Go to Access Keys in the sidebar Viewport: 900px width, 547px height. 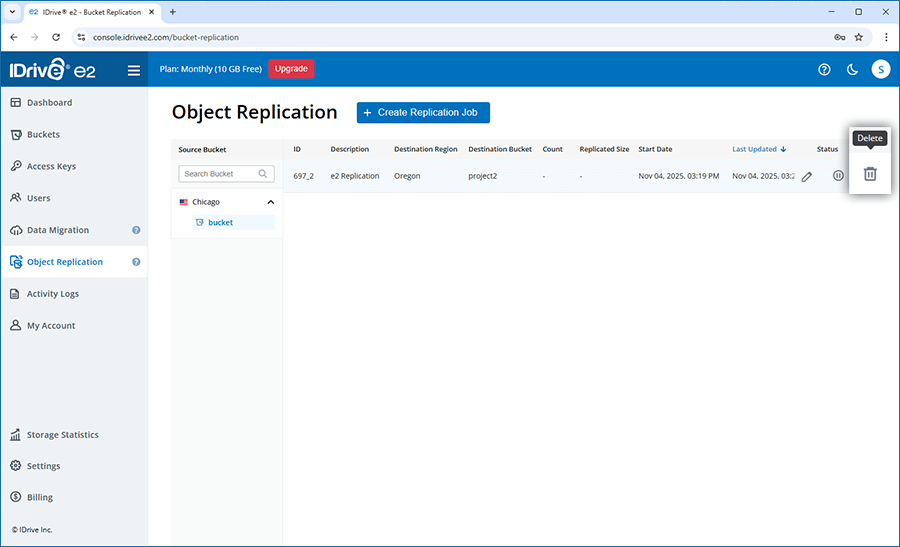(x=51, y=166)
